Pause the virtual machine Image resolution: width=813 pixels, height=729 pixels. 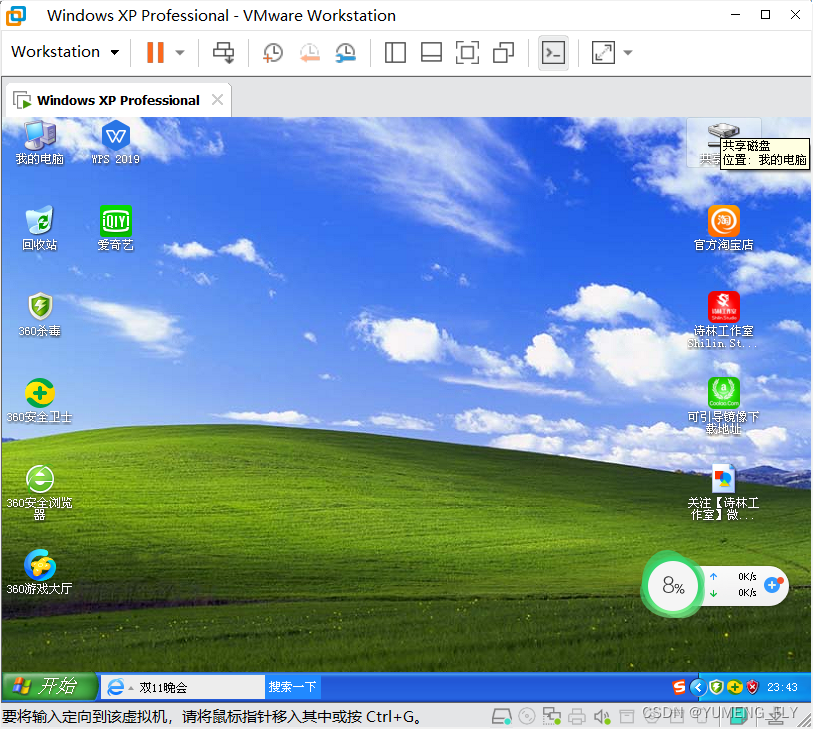click(156, 52)
